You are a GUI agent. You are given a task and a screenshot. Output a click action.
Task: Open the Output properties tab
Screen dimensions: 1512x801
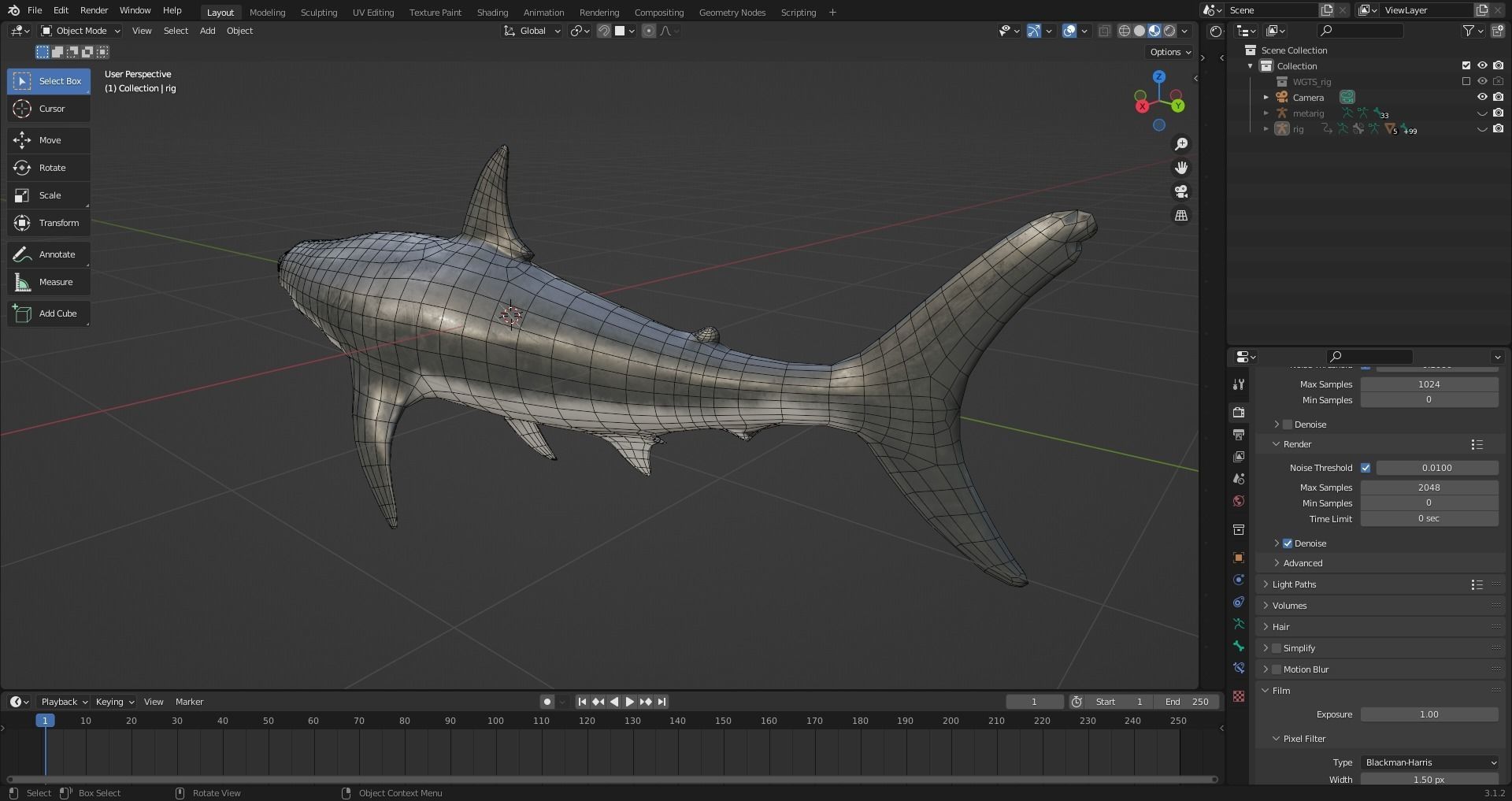(1239, 435)
